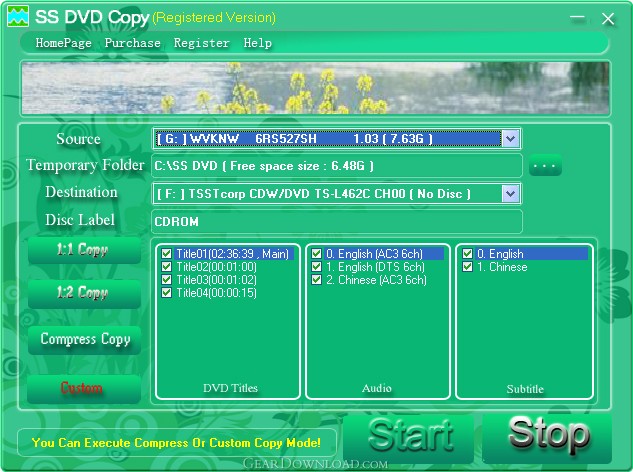Toggle subtitle 1. Chinese checkbox
Viewport: 633px width, 472px height.
tap(467, 266)
